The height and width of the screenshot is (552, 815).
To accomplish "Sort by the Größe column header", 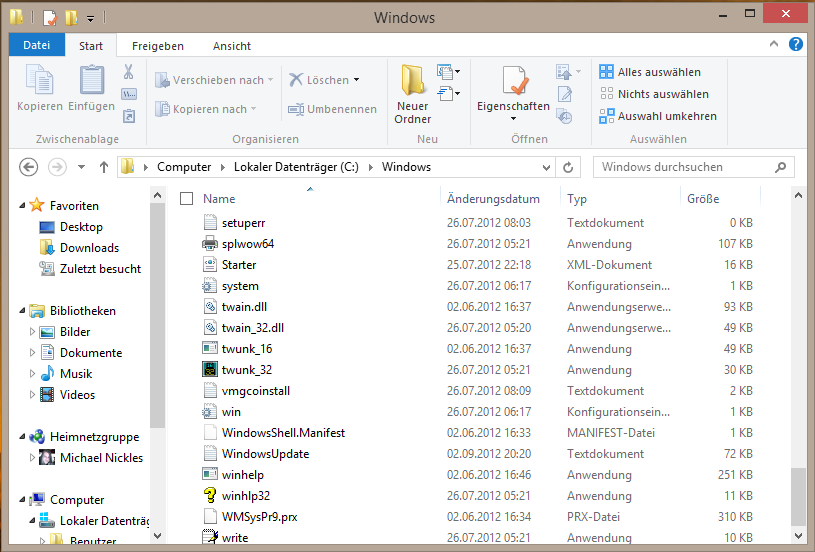I will tap(703, 199).
